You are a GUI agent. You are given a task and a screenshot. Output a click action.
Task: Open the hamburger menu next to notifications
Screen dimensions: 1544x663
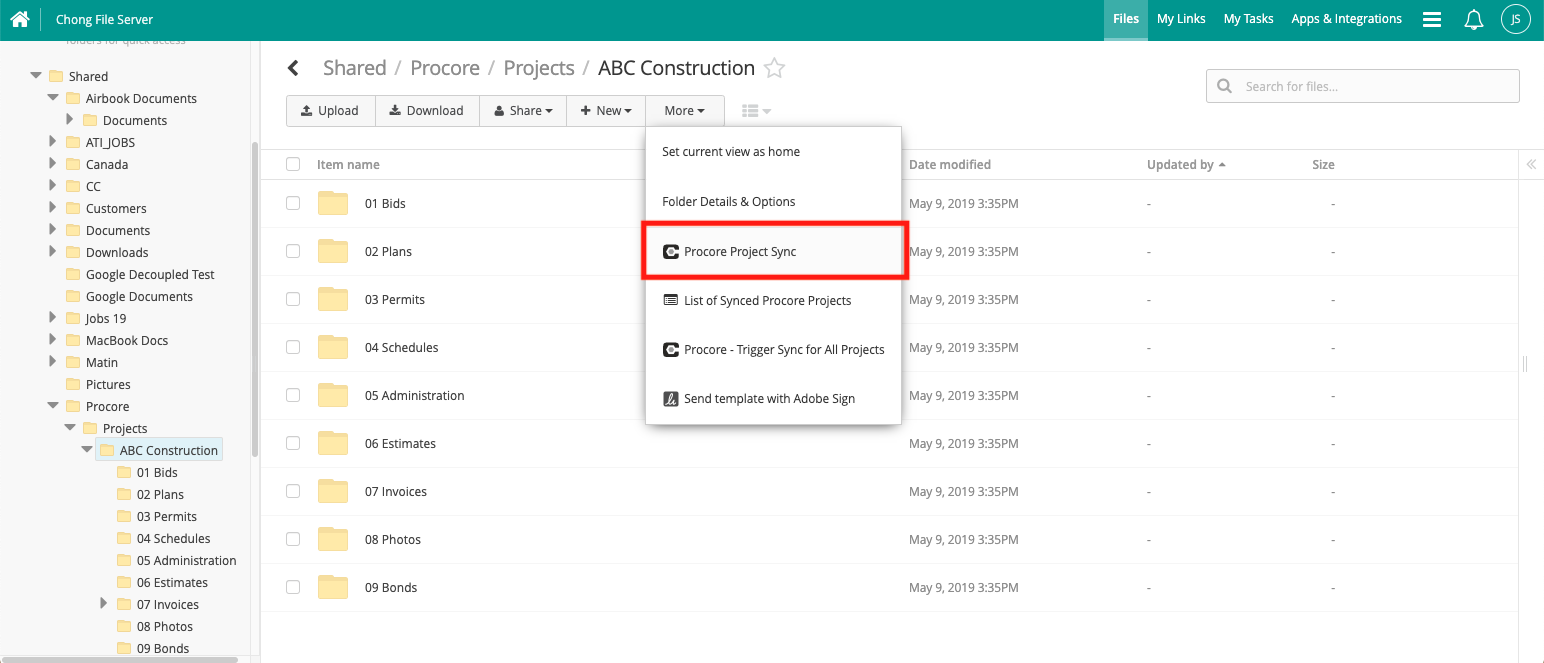tap(1432, 19)
